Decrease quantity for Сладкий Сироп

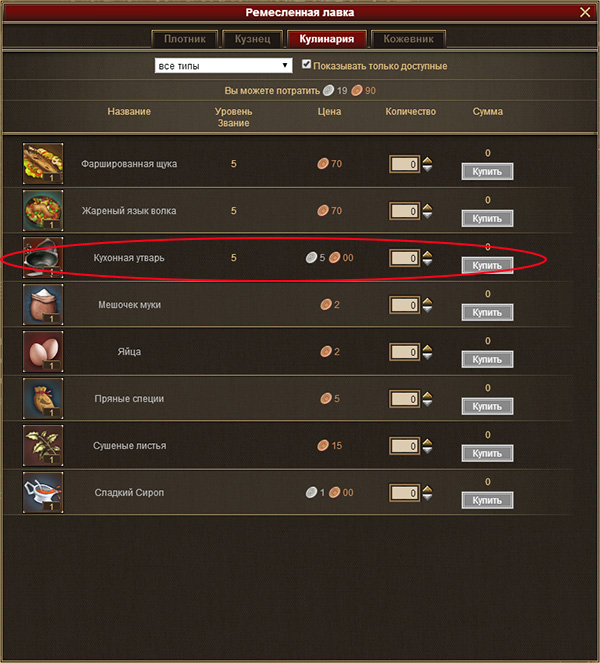[427, 497]
